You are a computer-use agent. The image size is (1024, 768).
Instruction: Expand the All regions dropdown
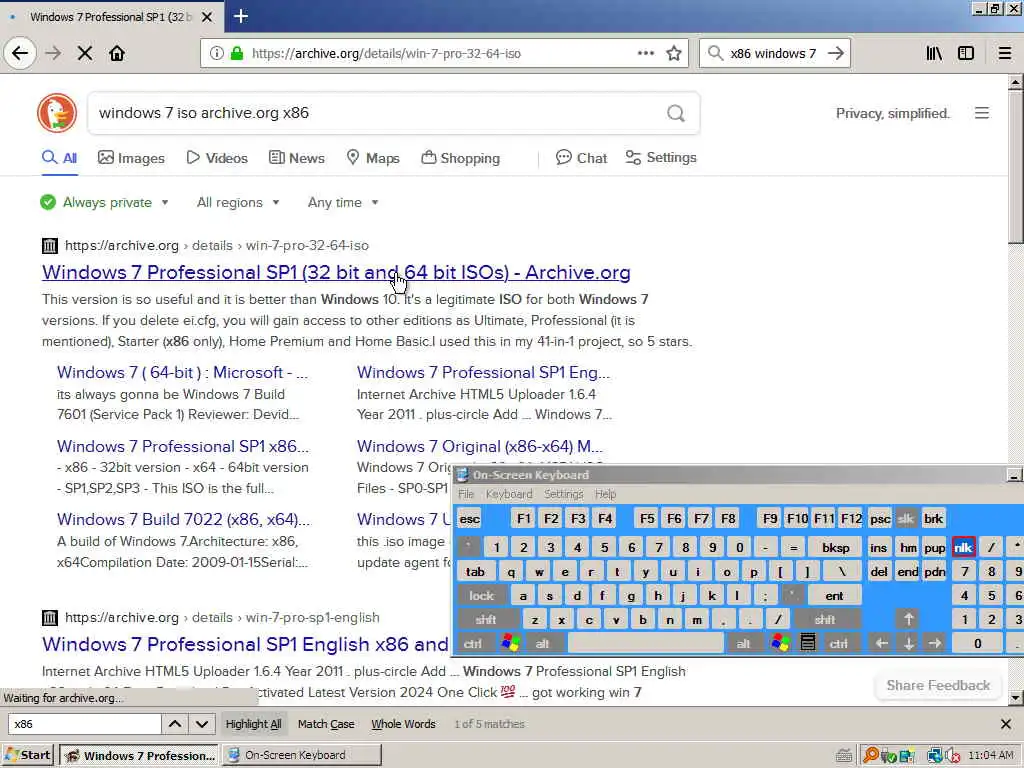click(x=238, y=202)
